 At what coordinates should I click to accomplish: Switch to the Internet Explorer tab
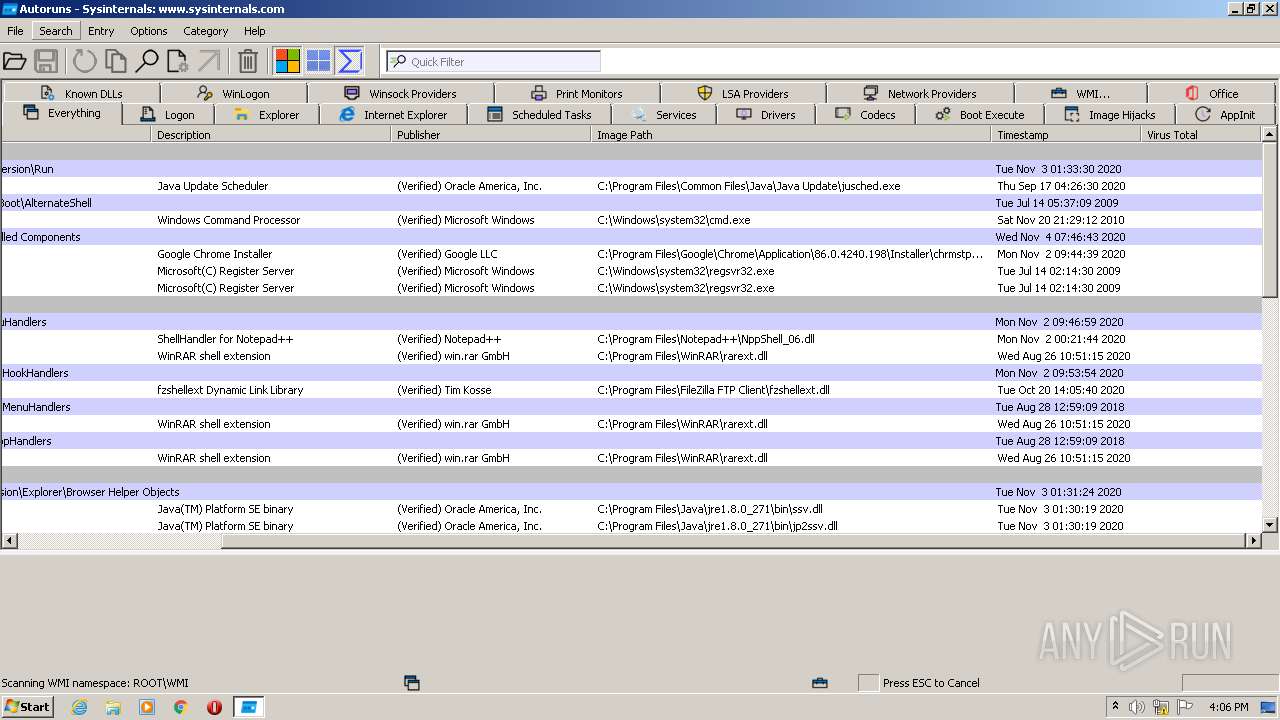click(393, 115)
